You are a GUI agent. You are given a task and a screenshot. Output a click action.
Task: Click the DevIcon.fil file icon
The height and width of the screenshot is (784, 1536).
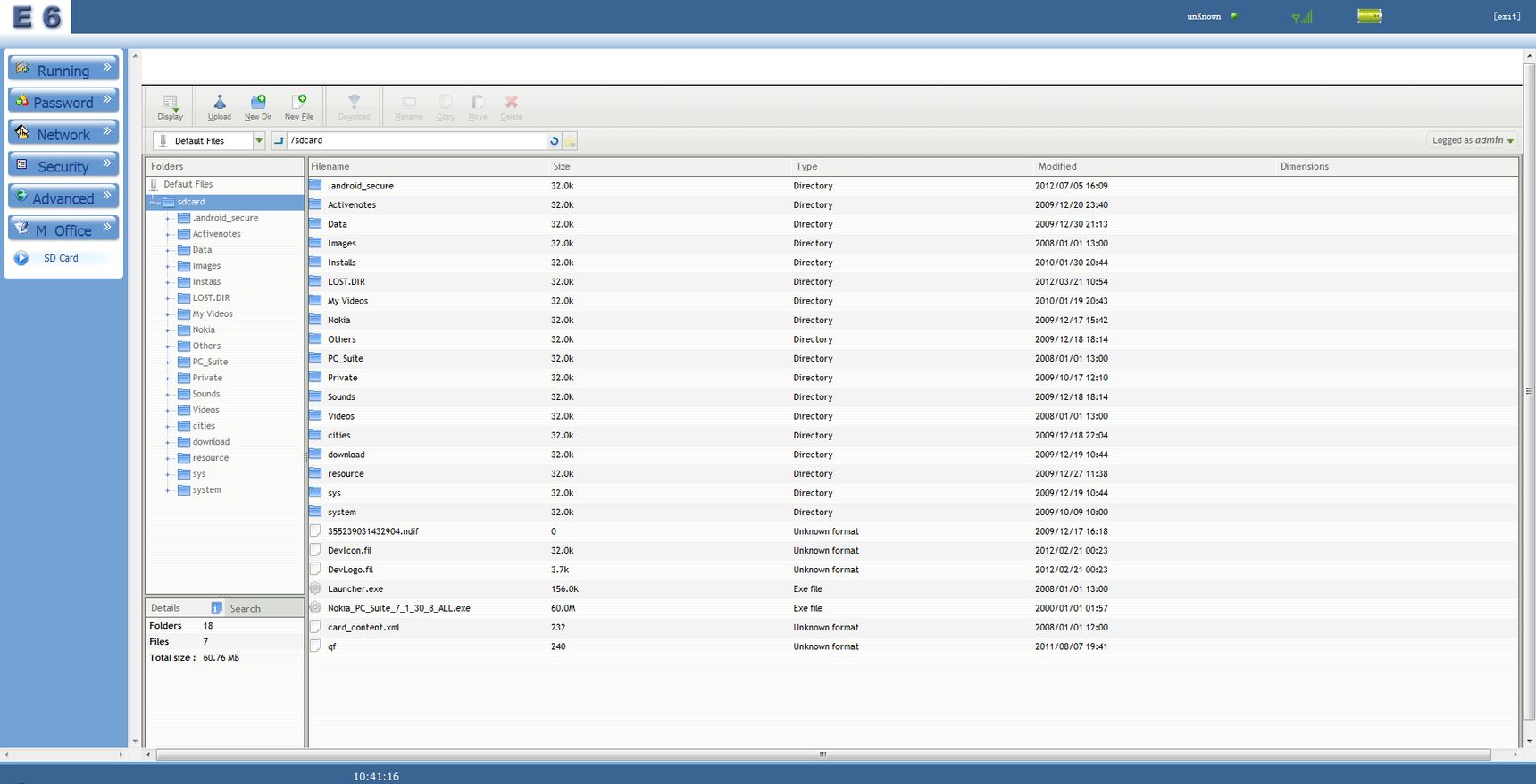tap(315, 550)
